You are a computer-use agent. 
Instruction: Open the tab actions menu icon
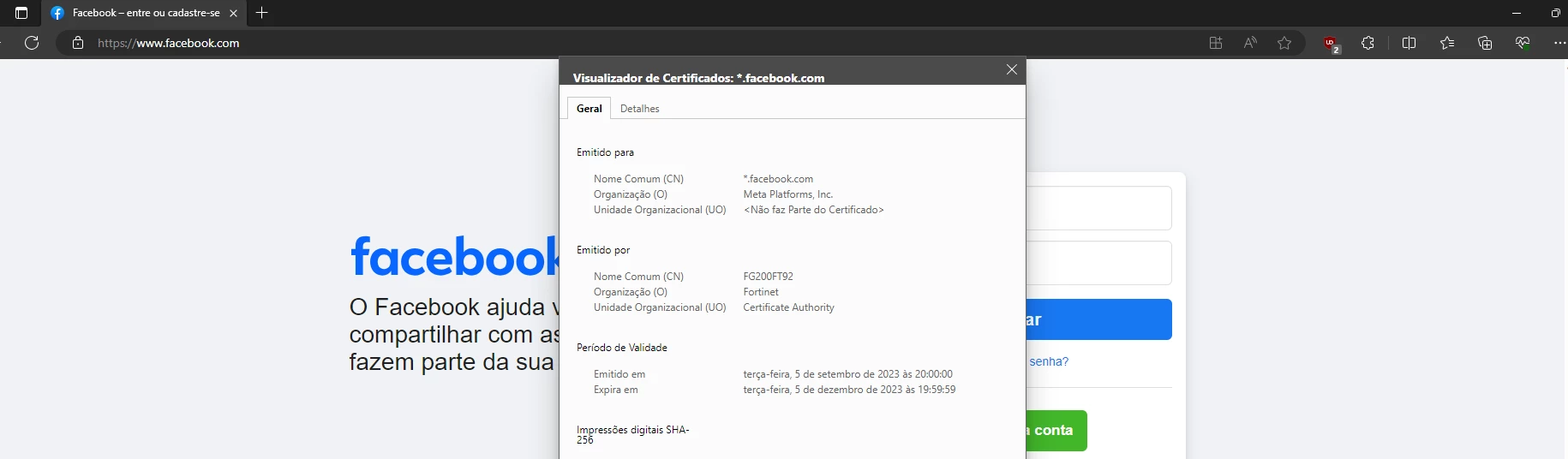[21, 13]
